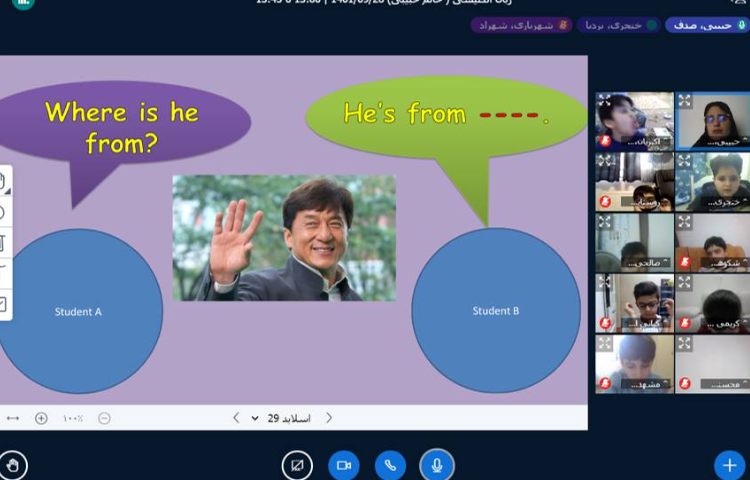Toggle the webcam camera button

[x=343, y=465]
